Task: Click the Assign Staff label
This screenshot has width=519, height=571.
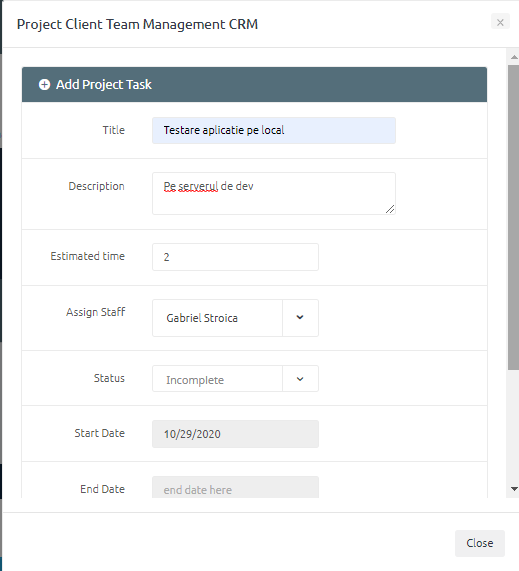Action: point(95,312)
